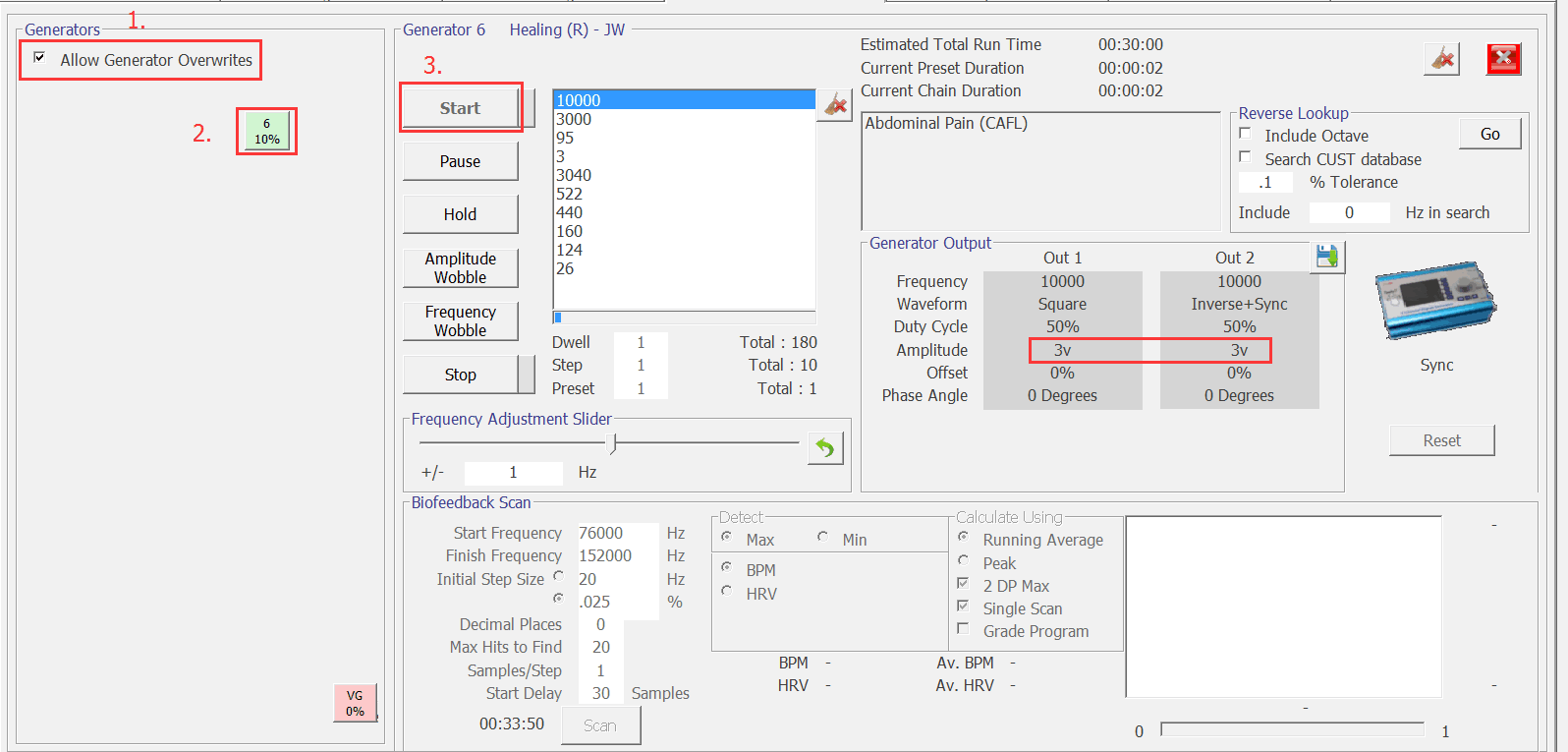Click the Amplitude Wobble button
The width and height of the screenshot is (1568, 752).
460,267
